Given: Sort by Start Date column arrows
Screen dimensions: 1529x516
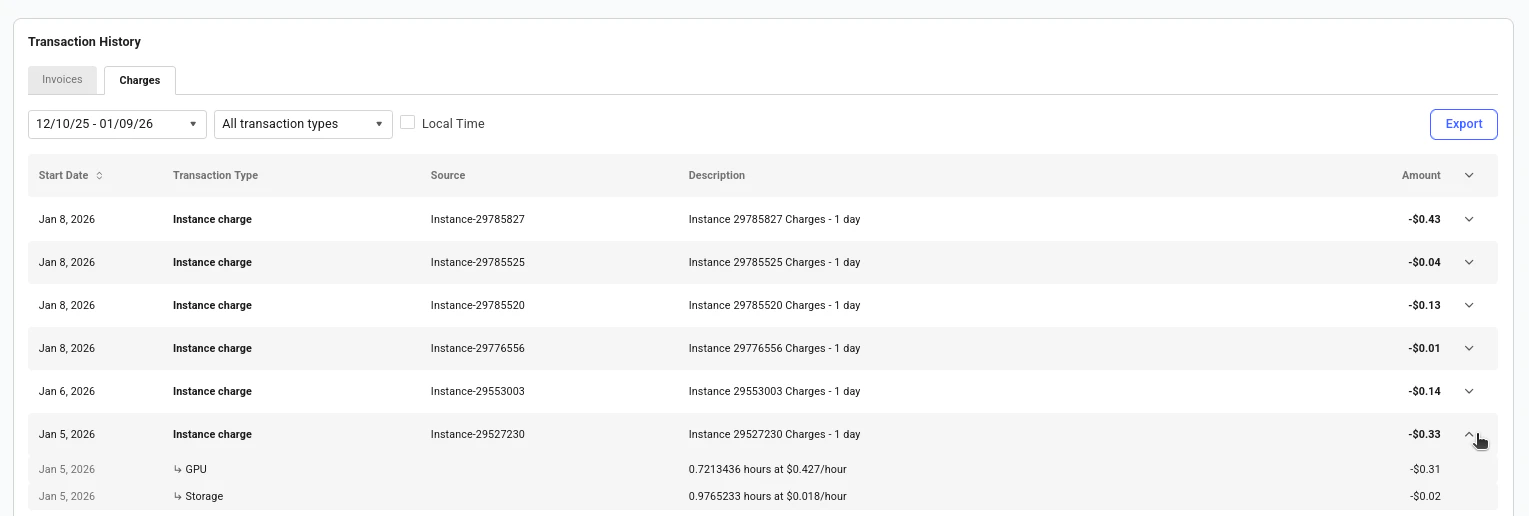Looking at the screenshot, I should tap(99, 176).
